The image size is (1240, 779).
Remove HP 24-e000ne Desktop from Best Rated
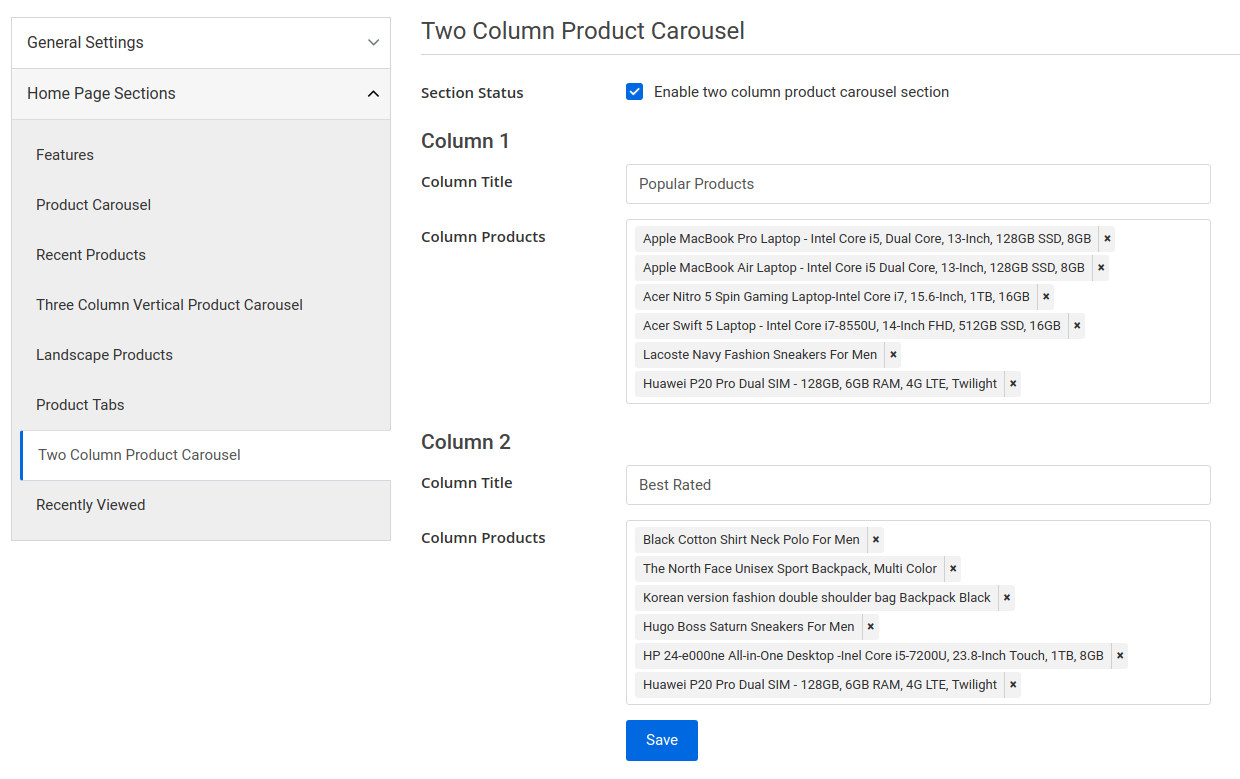click(1119, 655)
